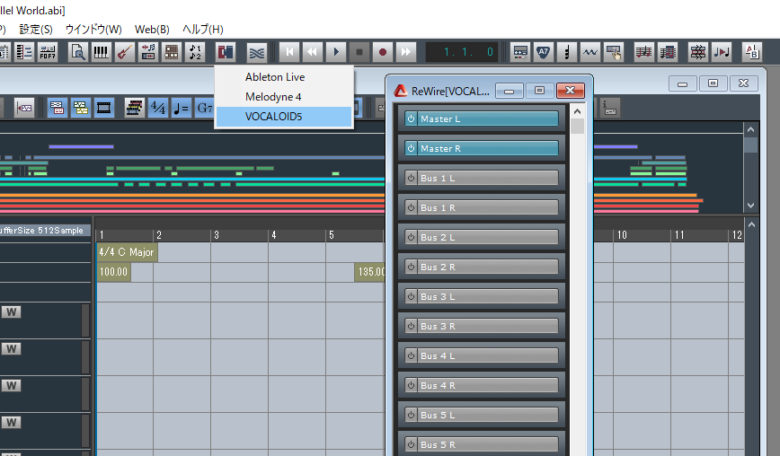The width and height of the screenshot is (780, 456).
Task: Click the ReWire toolbar icon
Action: [226, 51]
